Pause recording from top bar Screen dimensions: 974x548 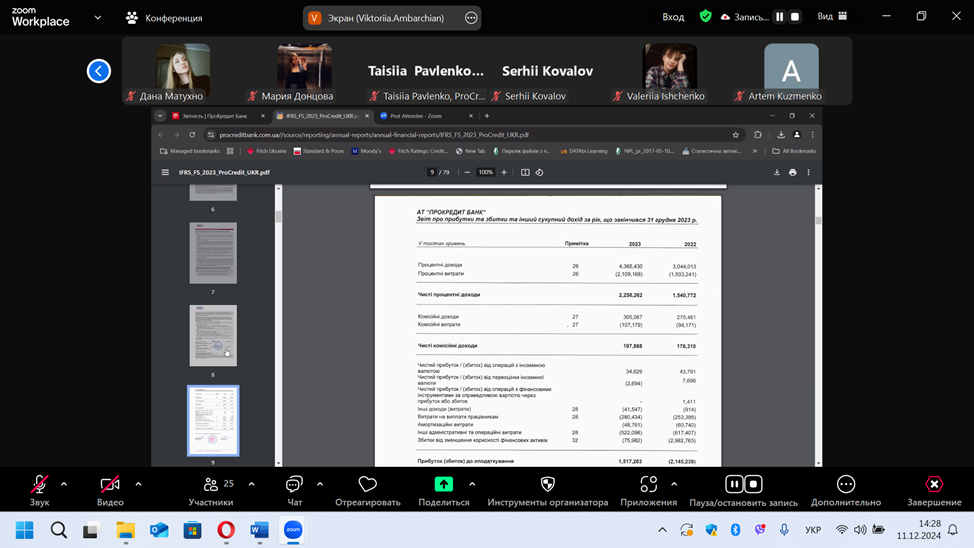(x=780, y=17)
